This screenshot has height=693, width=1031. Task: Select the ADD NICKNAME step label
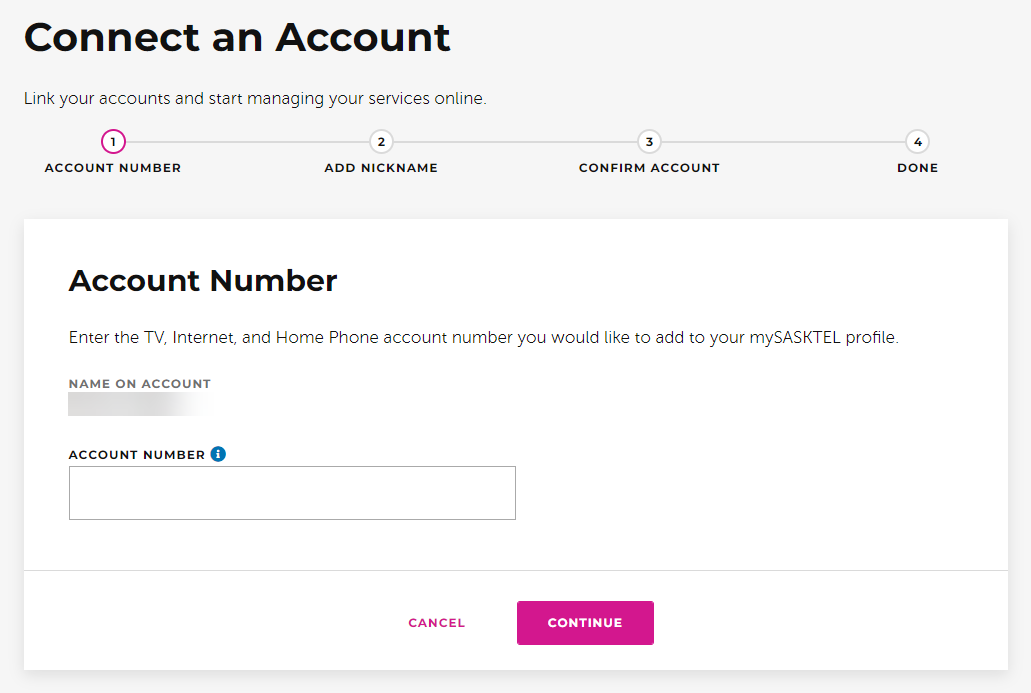pos(381,167)
